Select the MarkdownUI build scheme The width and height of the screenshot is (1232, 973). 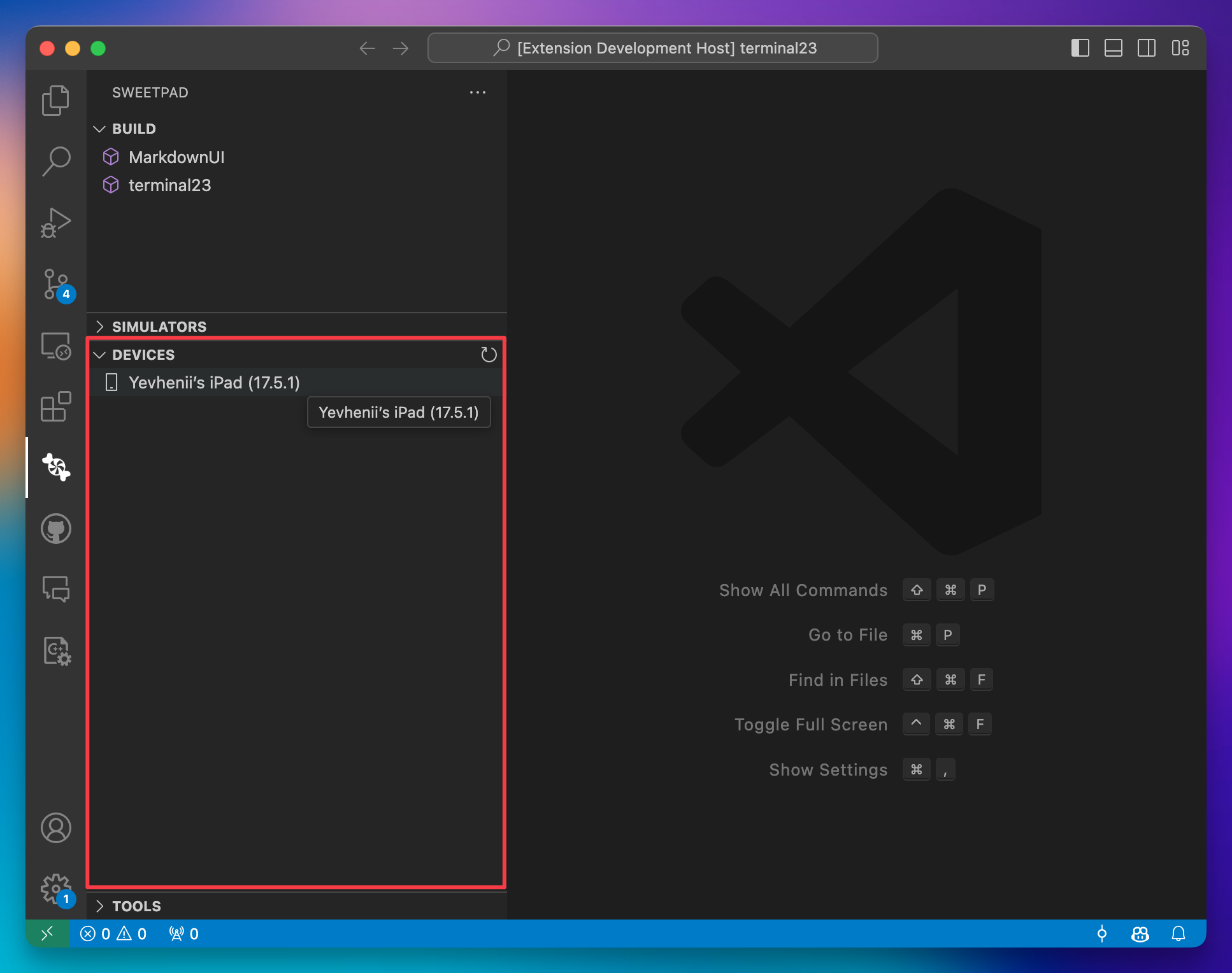coord(176,157)
